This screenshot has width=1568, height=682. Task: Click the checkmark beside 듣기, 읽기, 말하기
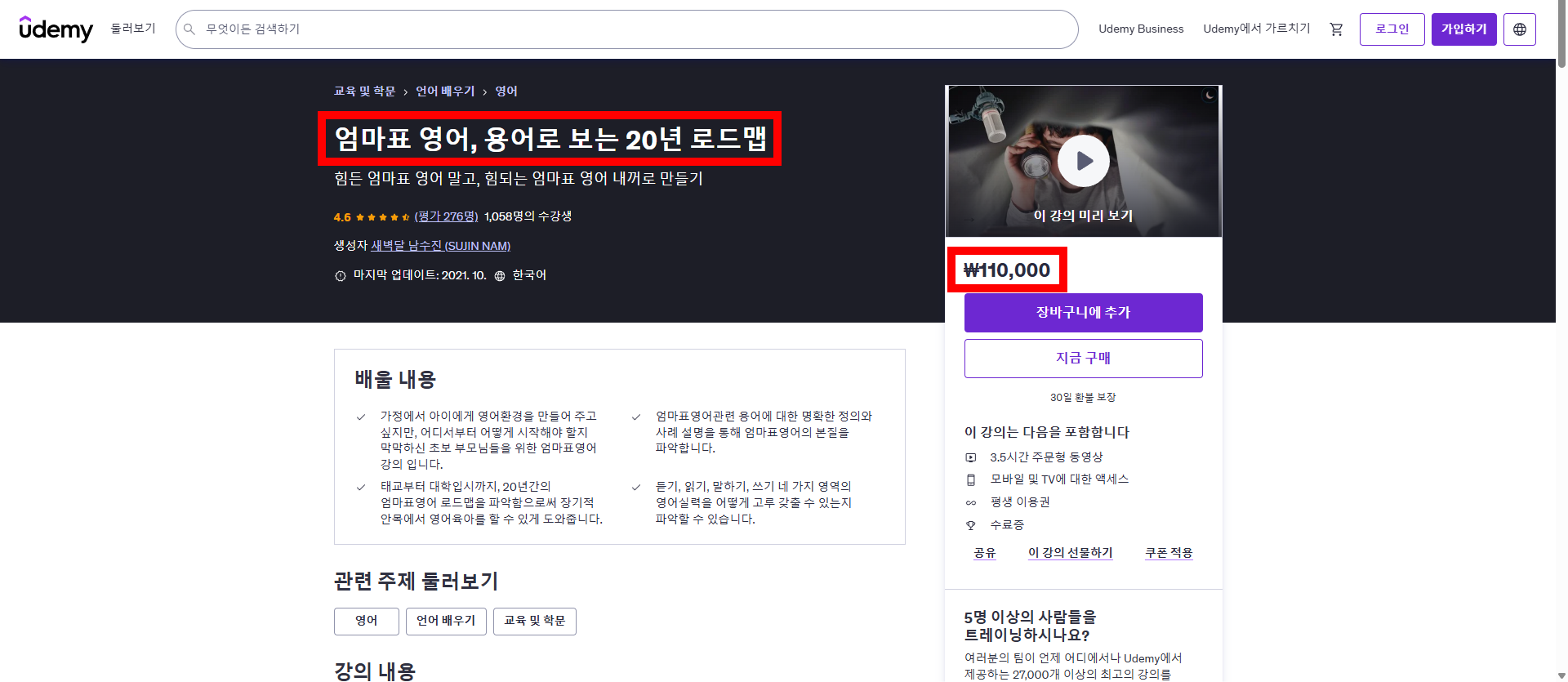click(x=635, y=488)
